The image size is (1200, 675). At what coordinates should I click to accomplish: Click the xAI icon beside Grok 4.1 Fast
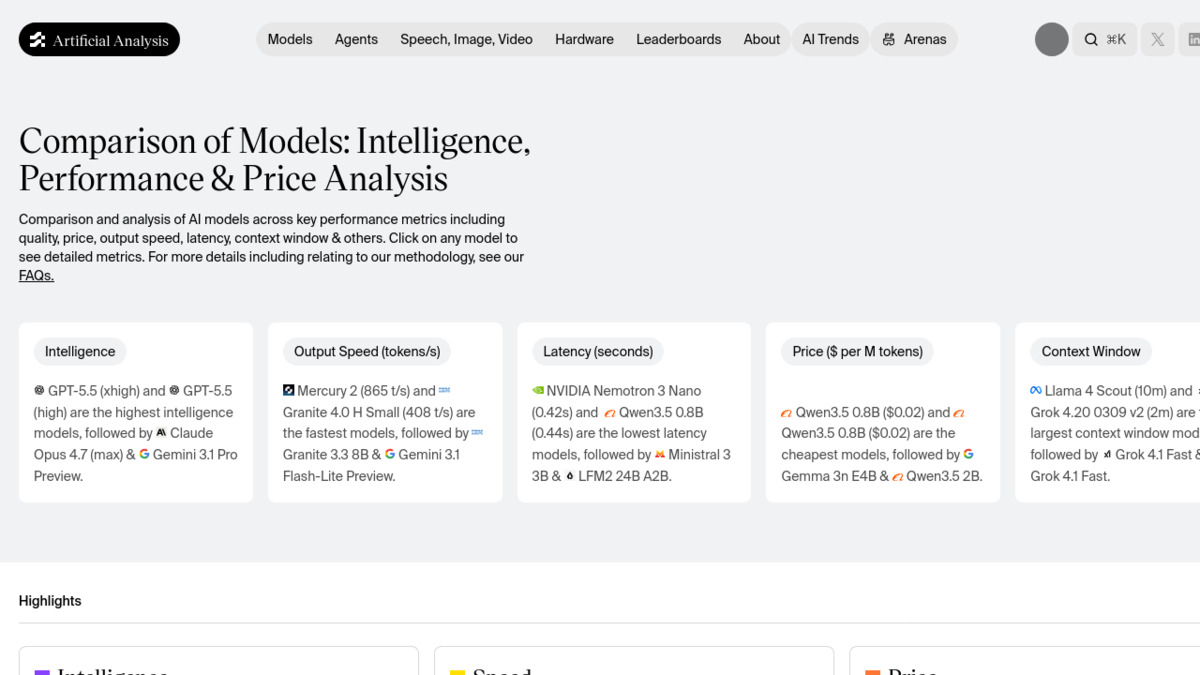click(x=1107, y=454)
